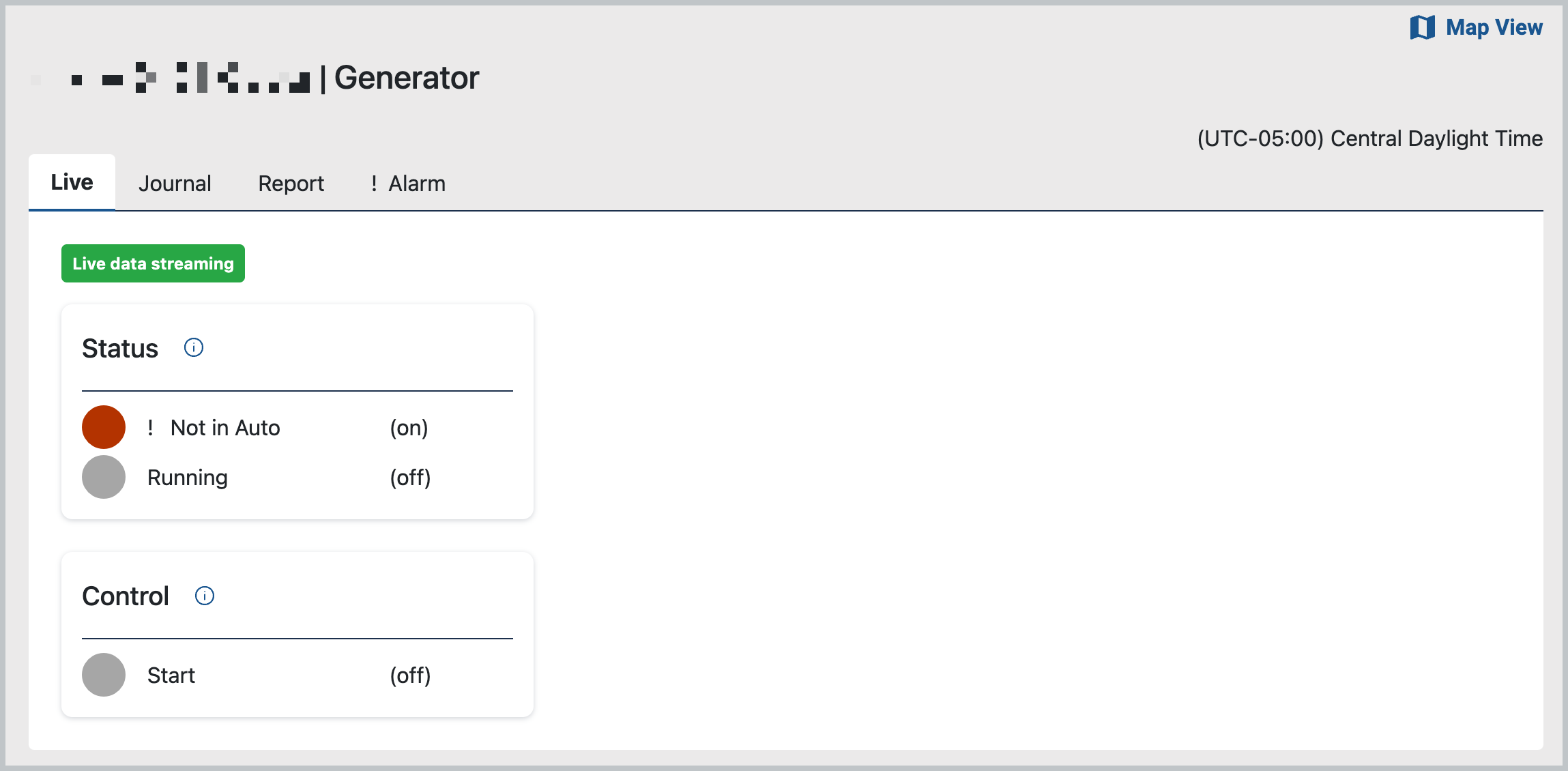Select the Live tab
The width and height of the screenshot is (1568, 771).
[72, 182]
